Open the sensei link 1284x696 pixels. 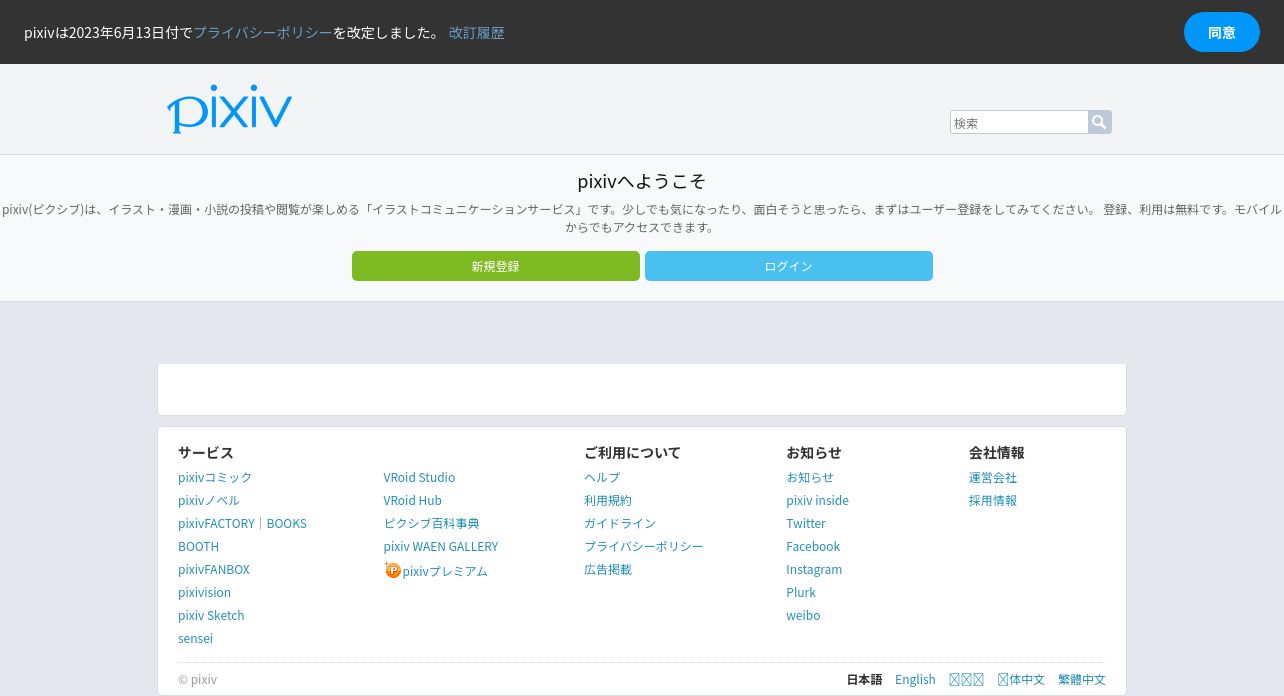[195, 638]
